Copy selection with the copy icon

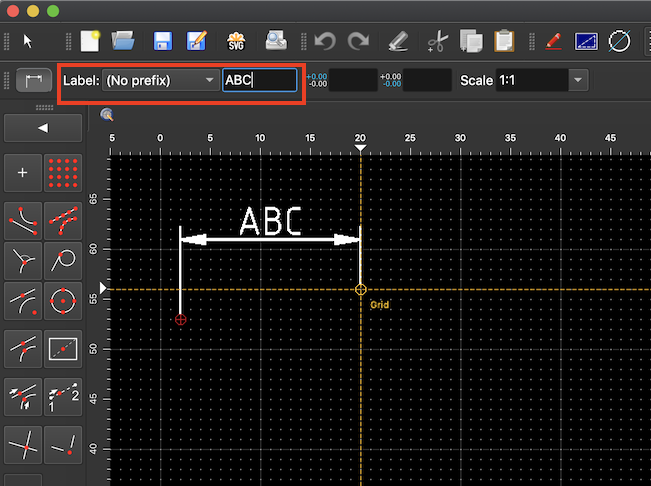(x=471, y=41)
